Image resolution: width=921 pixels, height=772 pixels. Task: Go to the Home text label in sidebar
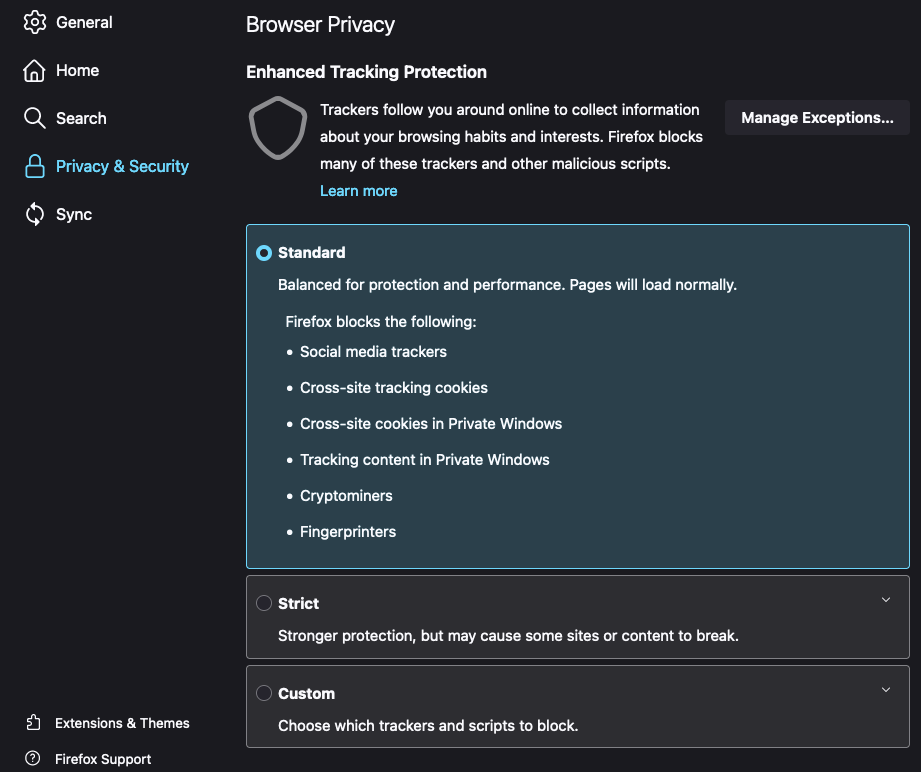77,70
